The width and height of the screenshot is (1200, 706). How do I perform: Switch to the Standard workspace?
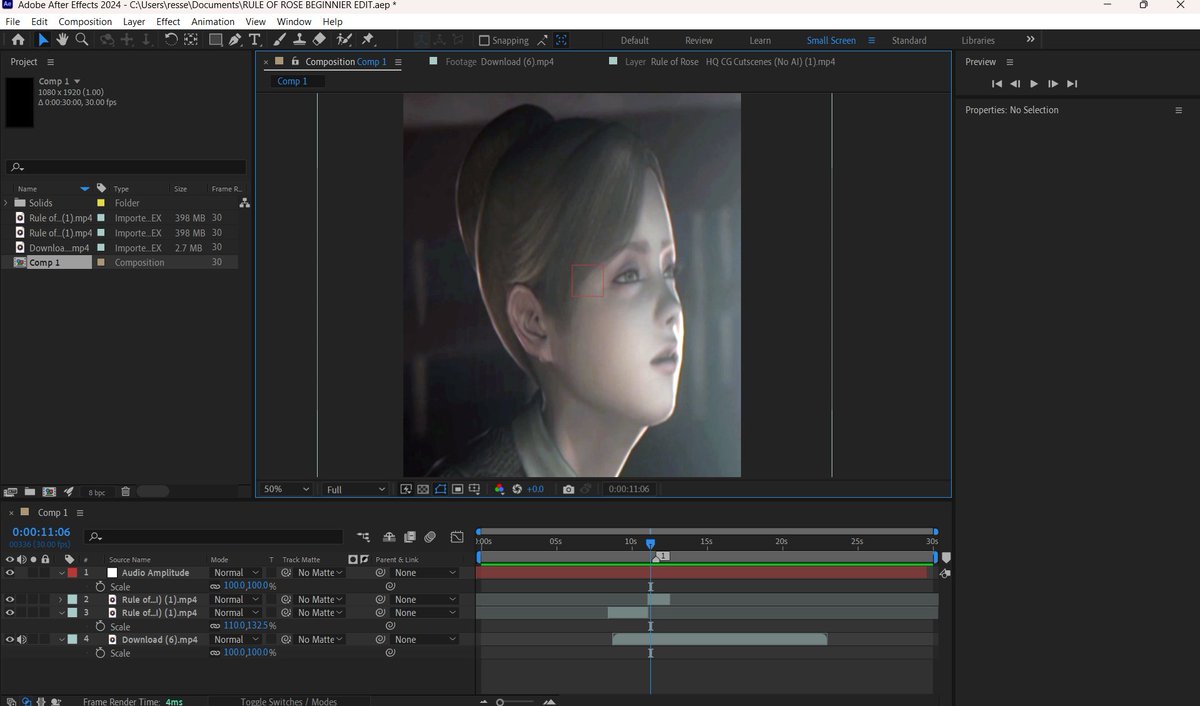click(909, 41)
